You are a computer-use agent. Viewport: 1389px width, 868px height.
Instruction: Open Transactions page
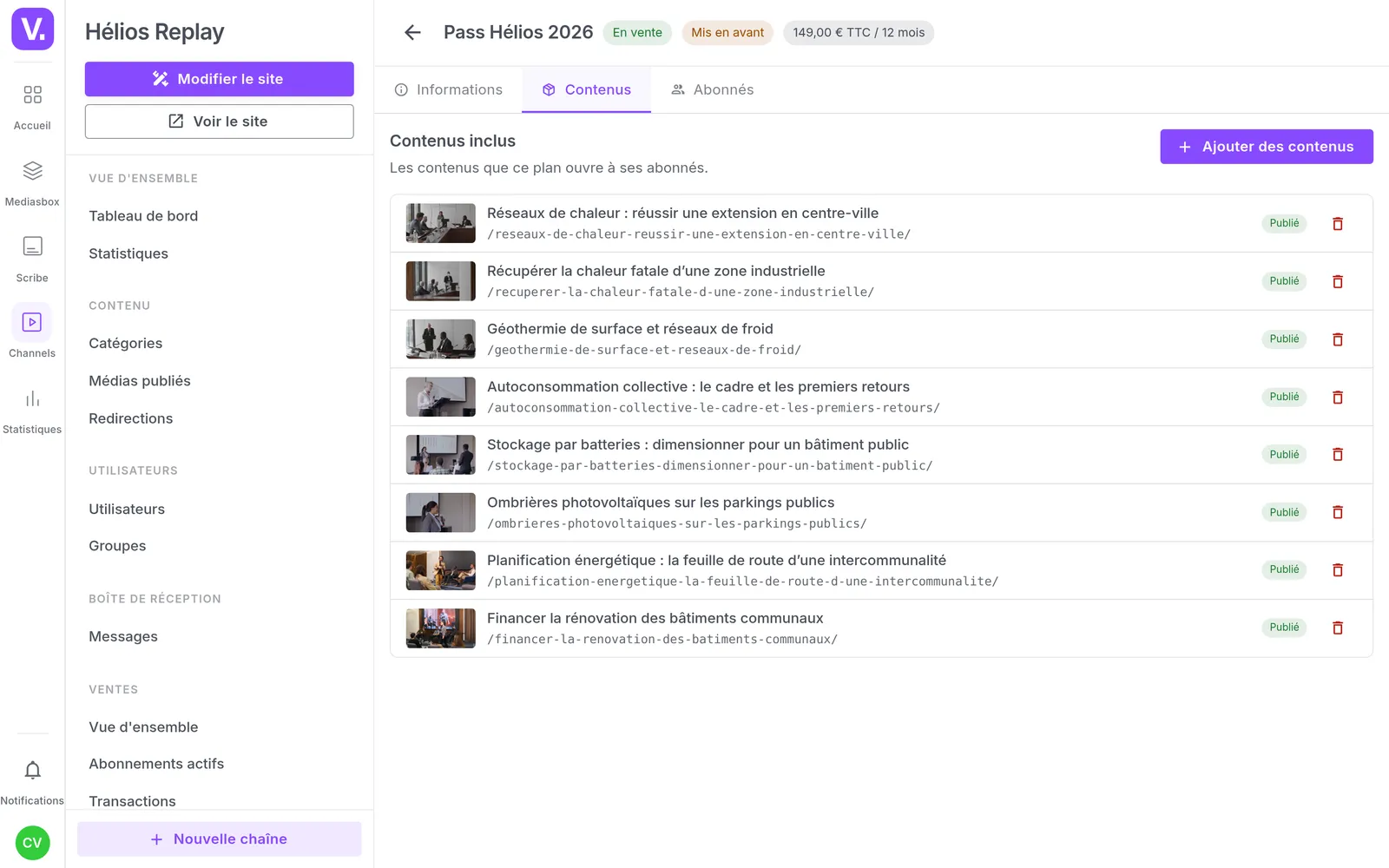click(x=132, y=801)
